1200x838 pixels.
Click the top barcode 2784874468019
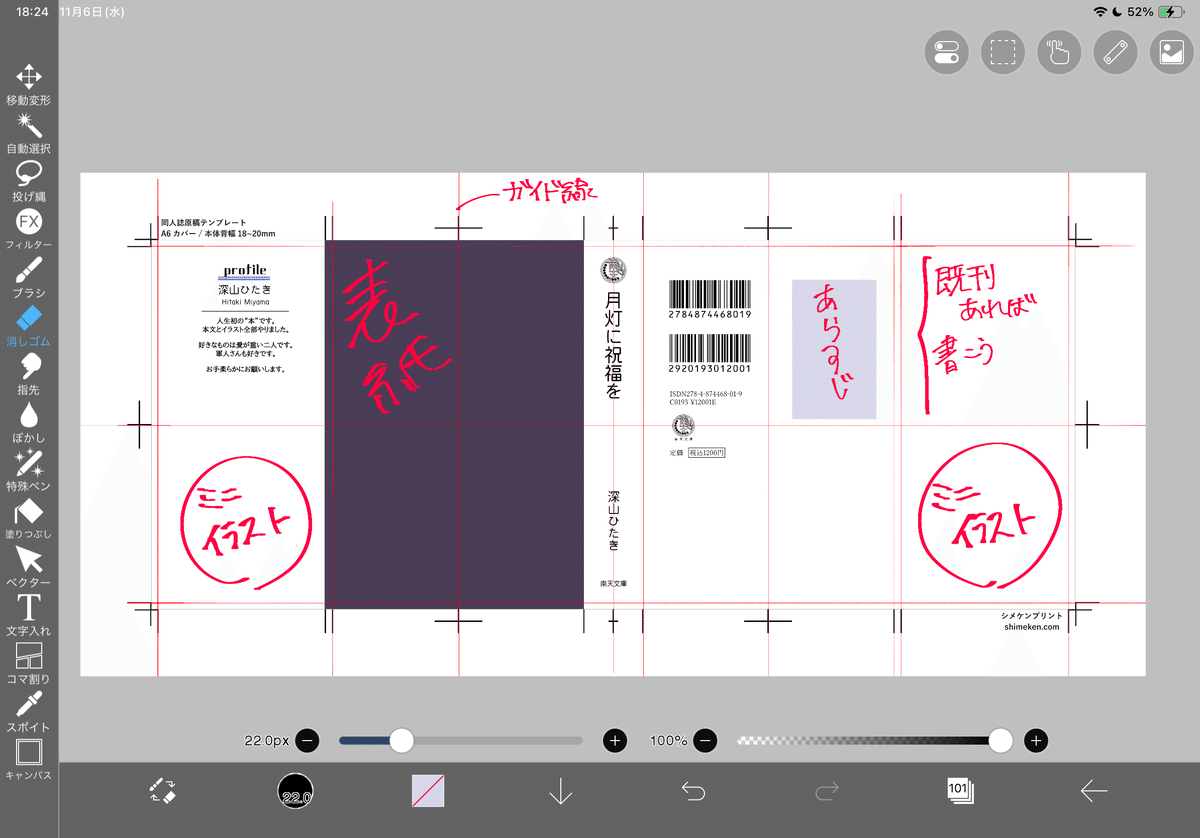click(710, 300)
